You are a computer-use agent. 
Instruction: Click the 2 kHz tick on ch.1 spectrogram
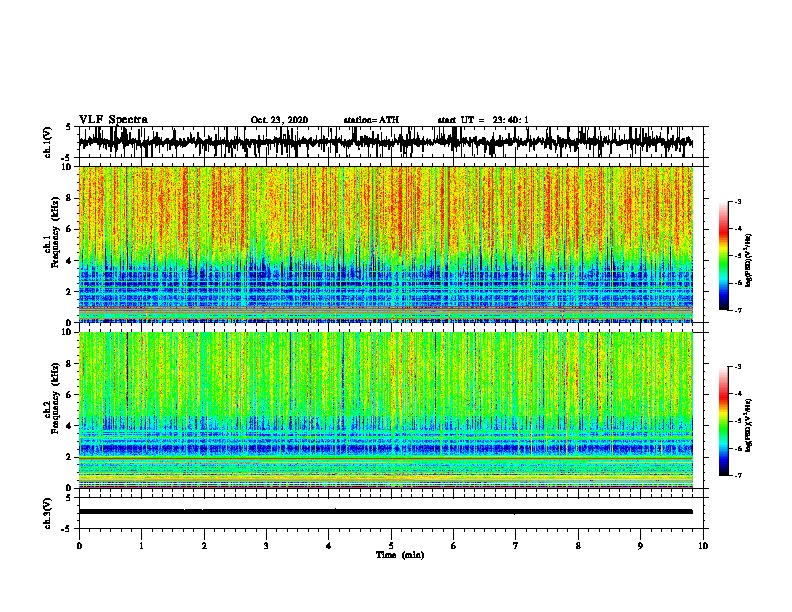coord(69,292)
